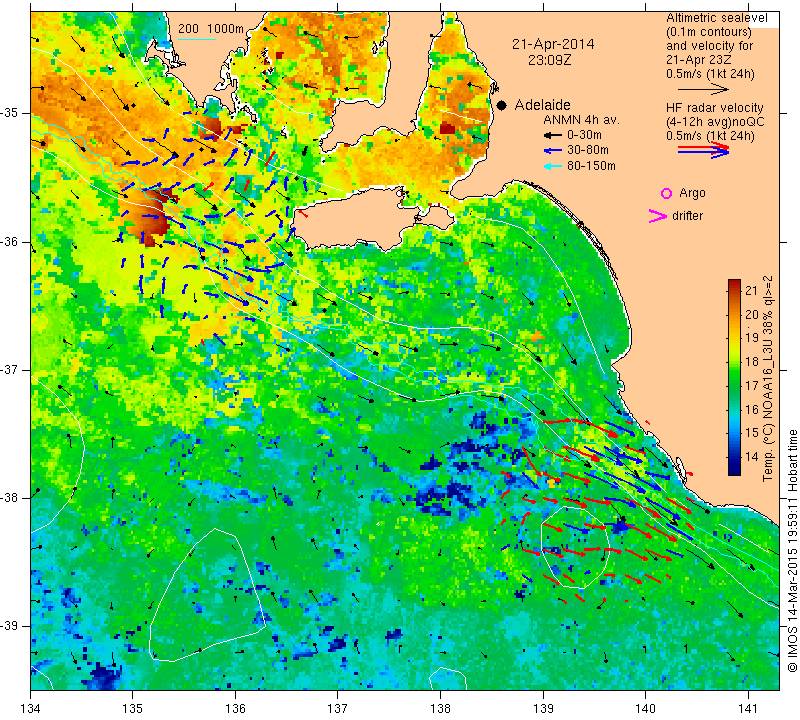Click the '0.5m/s (1kt 24h)' altimetric scale text

(x=710, y=73)
